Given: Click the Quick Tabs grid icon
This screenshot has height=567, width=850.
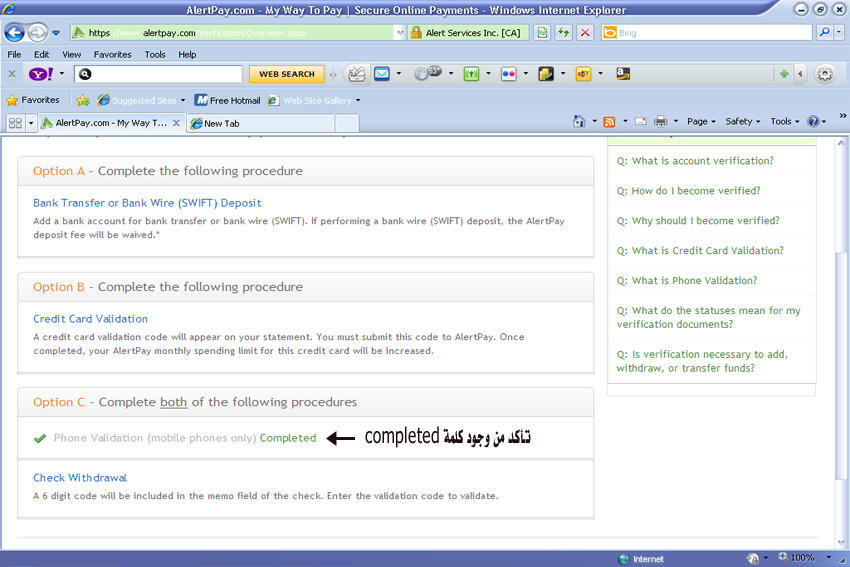Looking at the screenshot, I should [15, 123].
